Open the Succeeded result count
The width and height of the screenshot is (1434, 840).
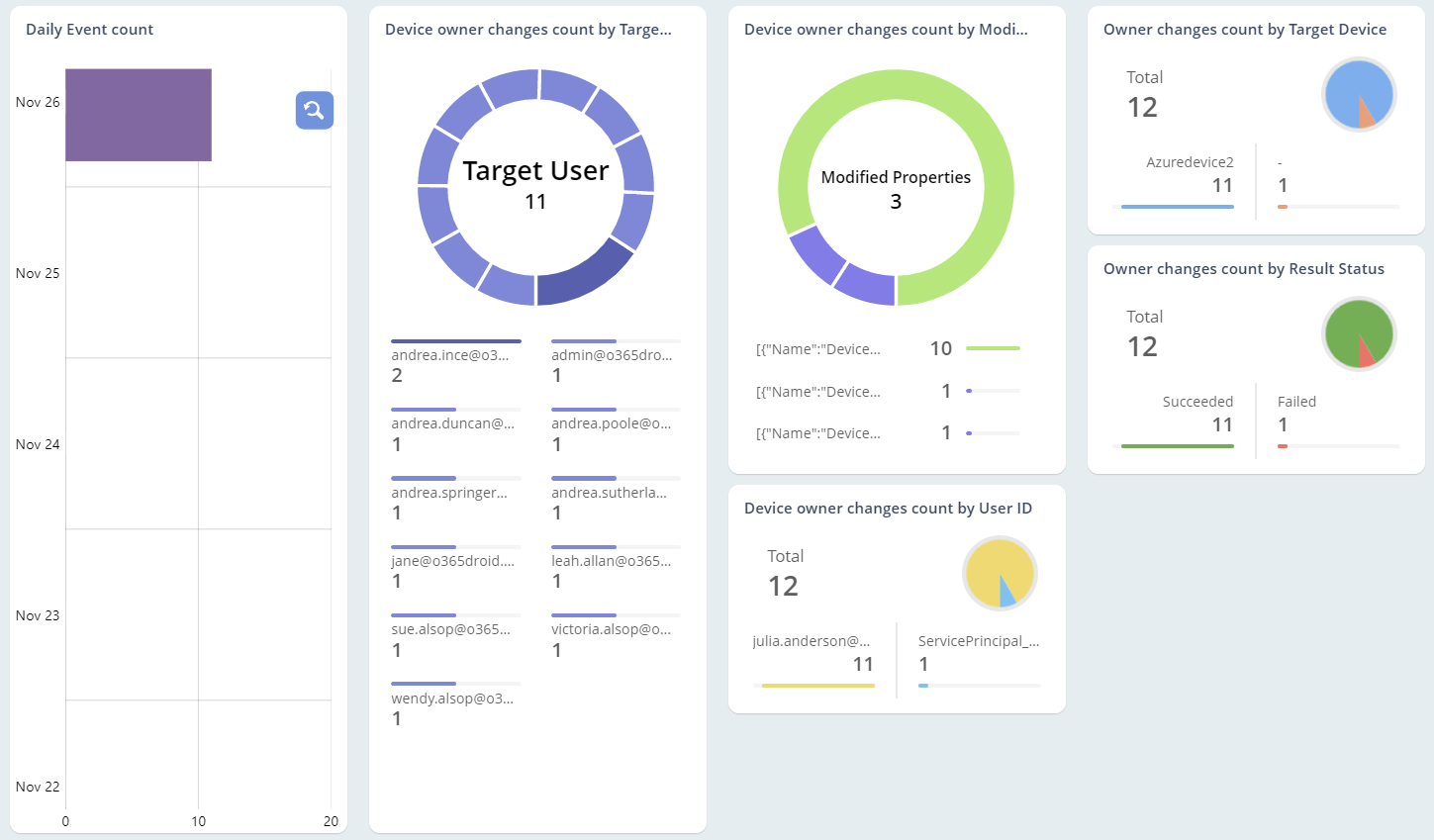pos(1222,424)
